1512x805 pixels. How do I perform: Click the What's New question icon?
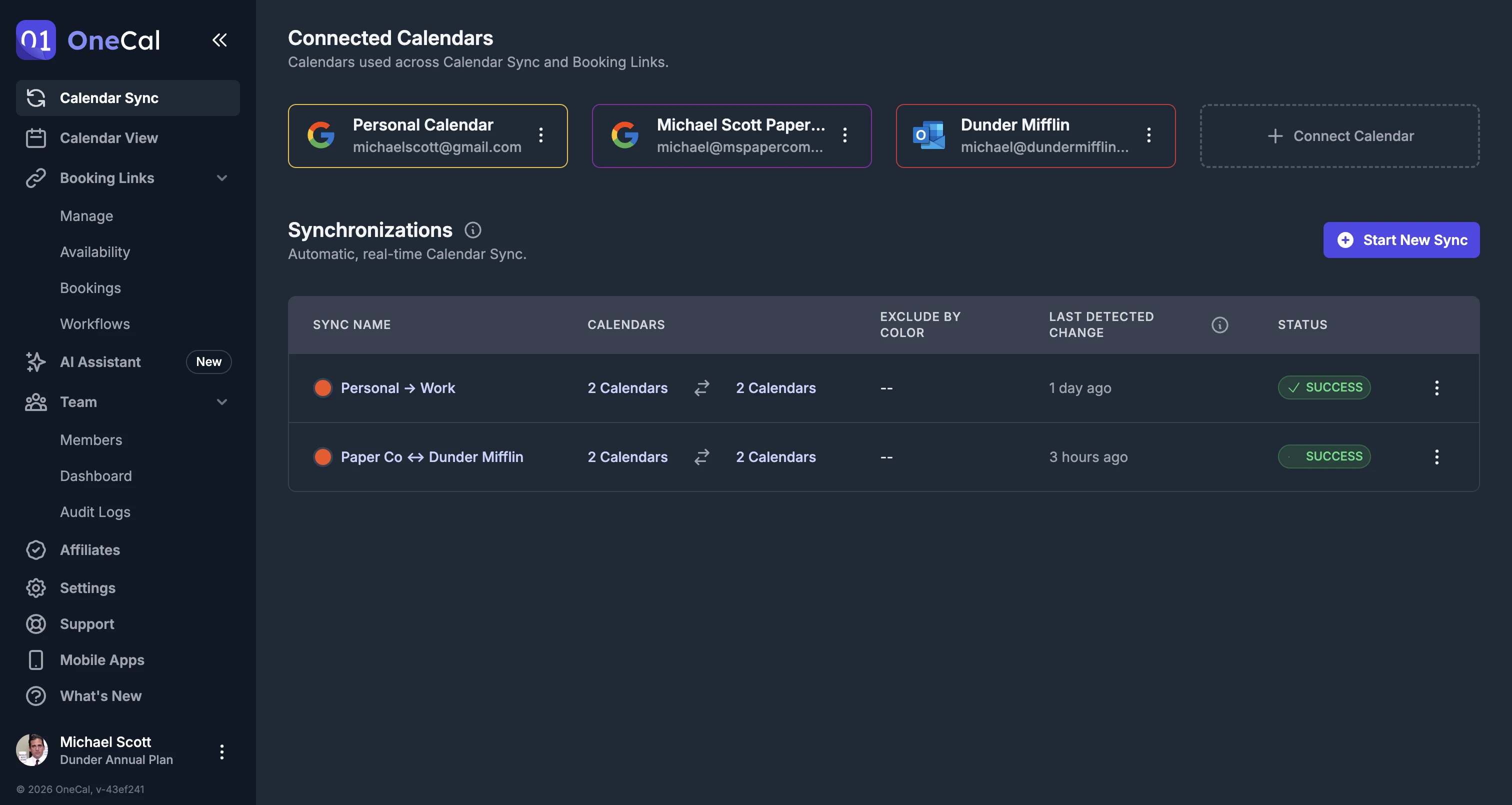point(36,696)
